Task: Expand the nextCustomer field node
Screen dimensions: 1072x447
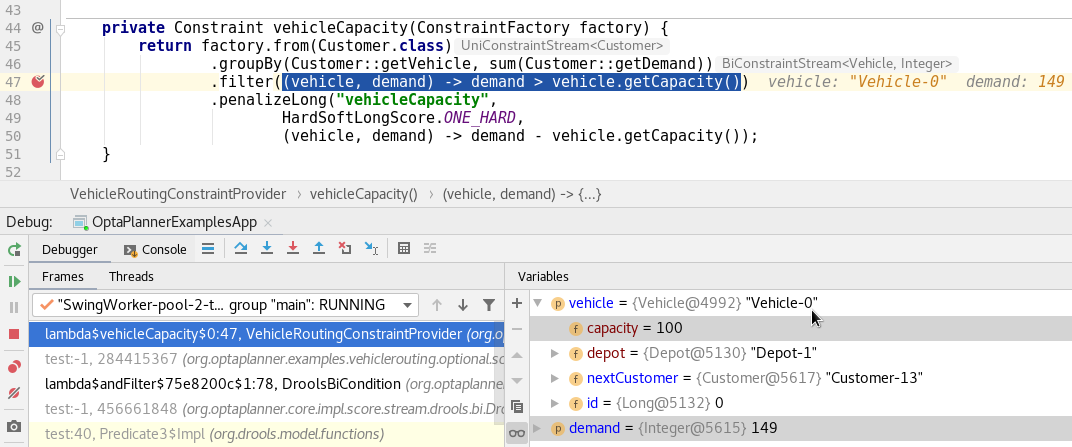Action: (556, 378)
